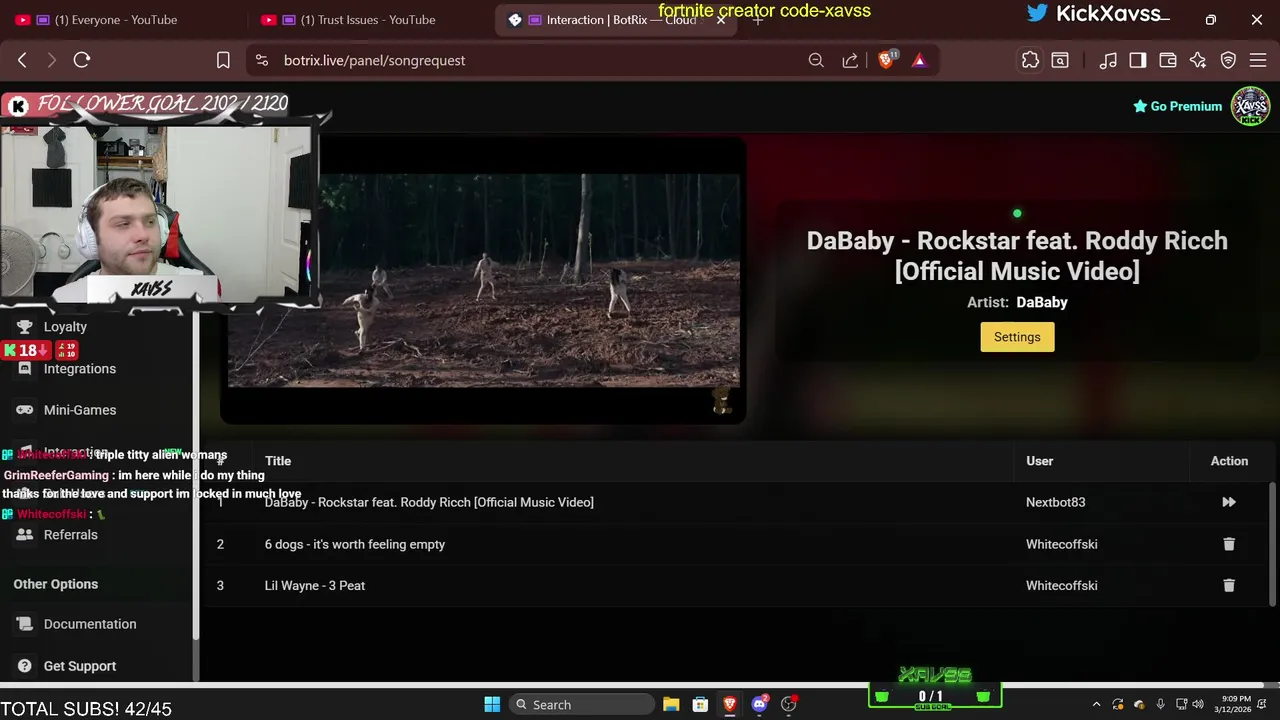Open the song request Settings
Viewport: 1280px width, 720px height.
(x=1017, y=337)
